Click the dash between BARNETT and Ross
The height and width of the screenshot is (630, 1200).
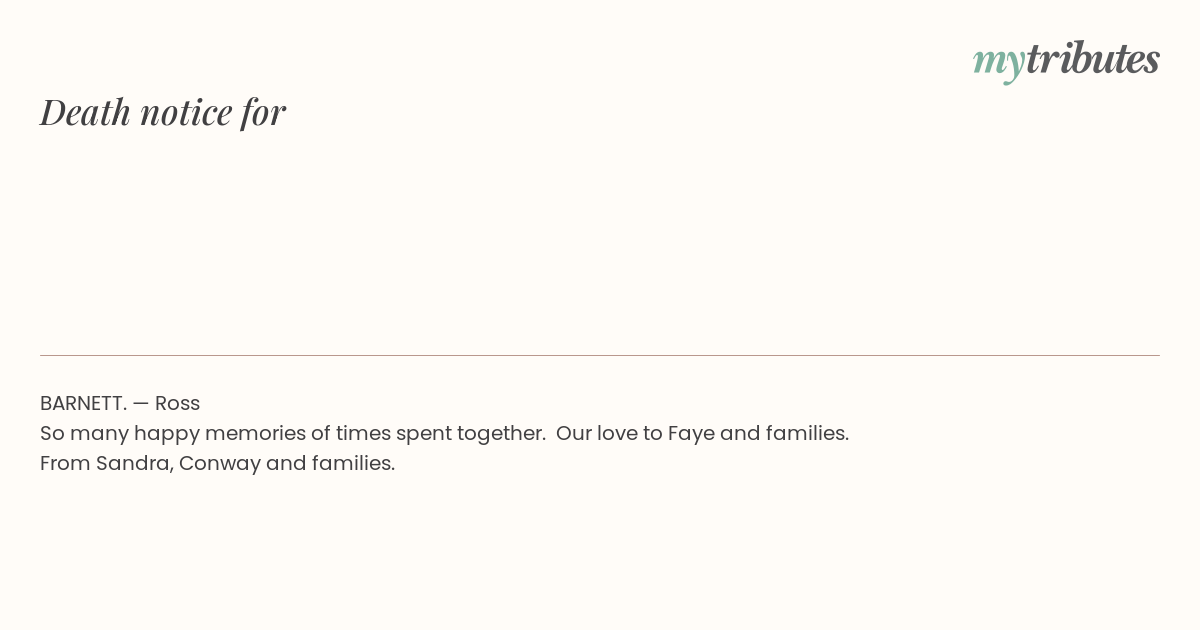pyautogui.click(x=140, y=403)
